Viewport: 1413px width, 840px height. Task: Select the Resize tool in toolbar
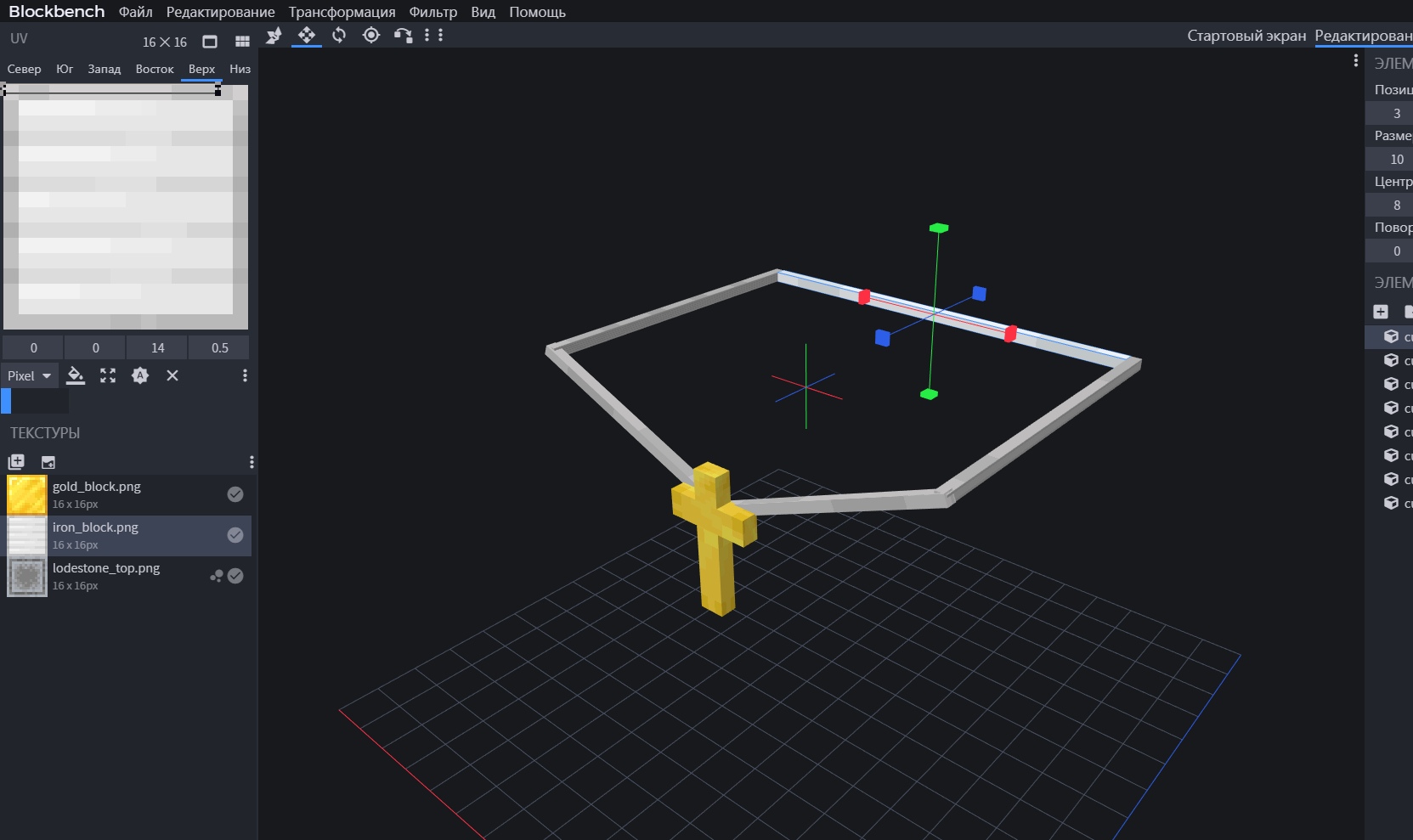click(274, 35)
